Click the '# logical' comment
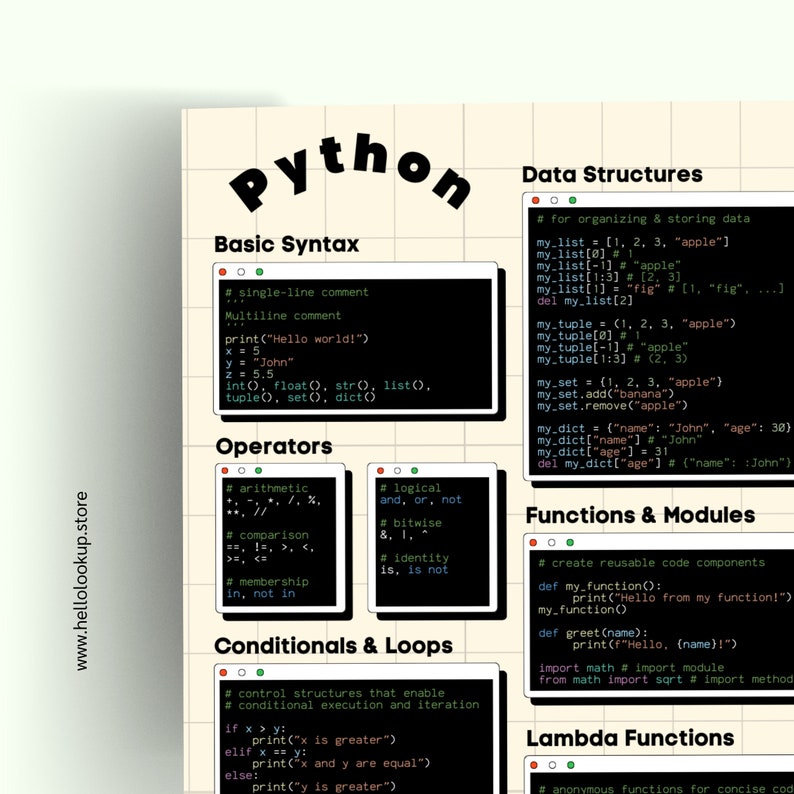Viewport: 794px width, 794px height. click(x=411, y=488)
